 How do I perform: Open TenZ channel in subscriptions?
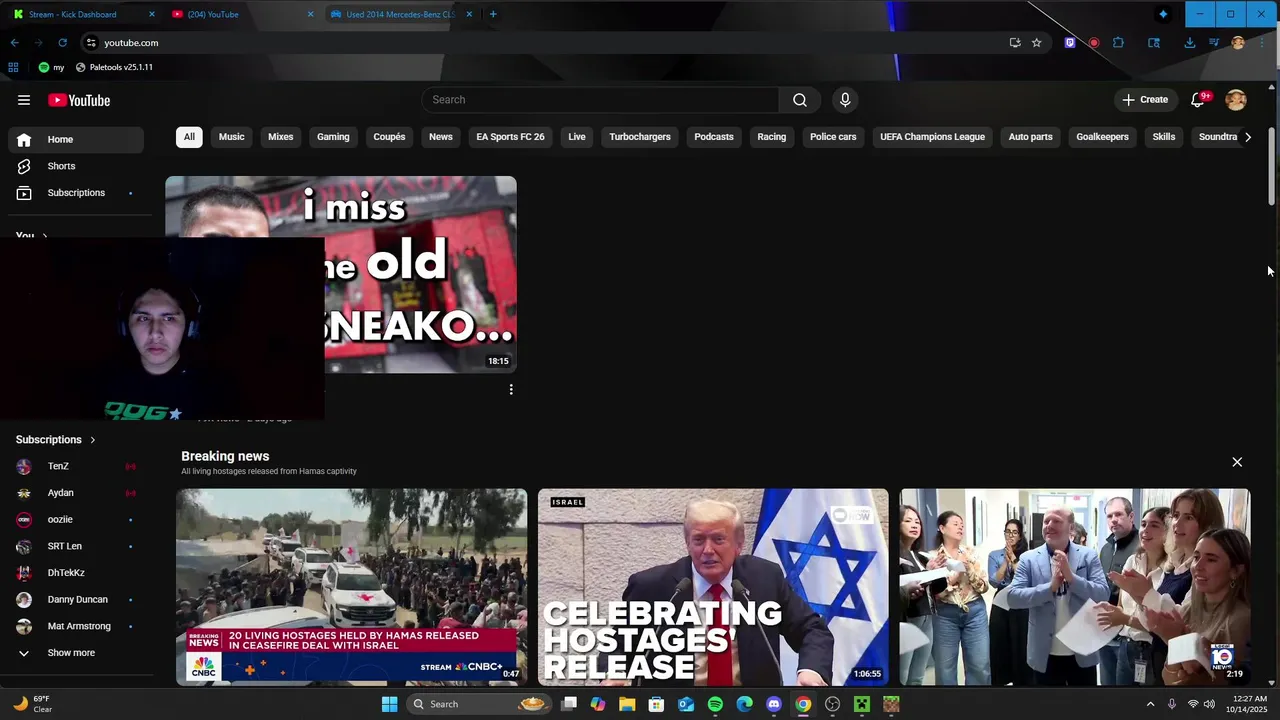coord(76,466)
